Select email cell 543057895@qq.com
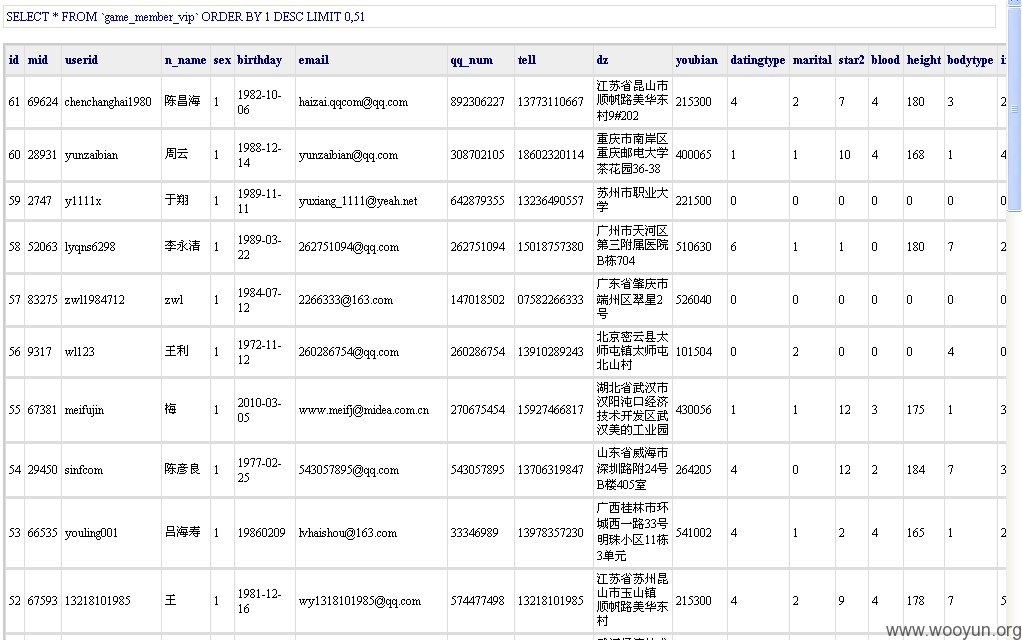The width and height of the screenshot is (1022, 640). [349, 470]
